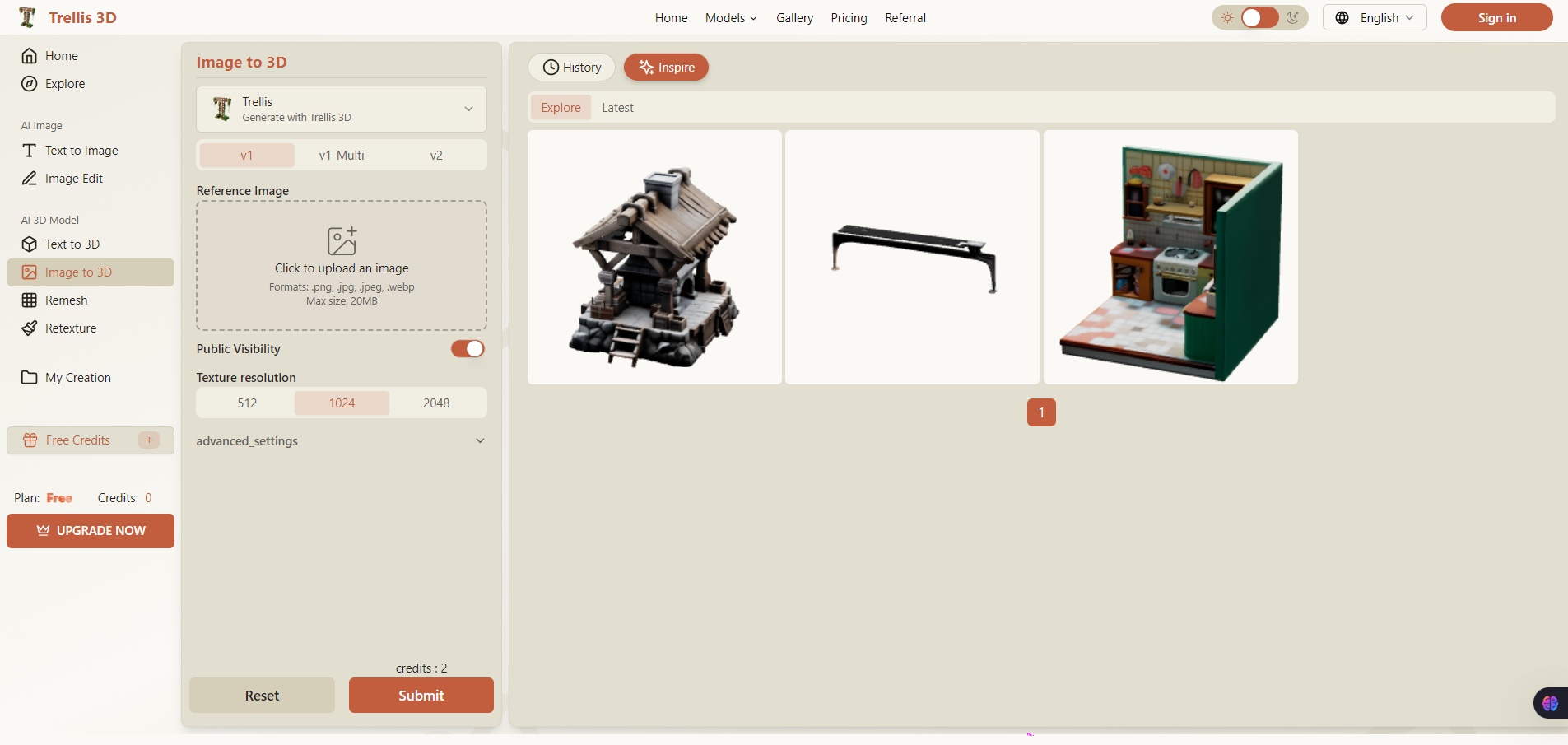The height and width of the screenshot is (745, 1568).
Task: Click the Submit button
Action: click(x=421, y=696)
